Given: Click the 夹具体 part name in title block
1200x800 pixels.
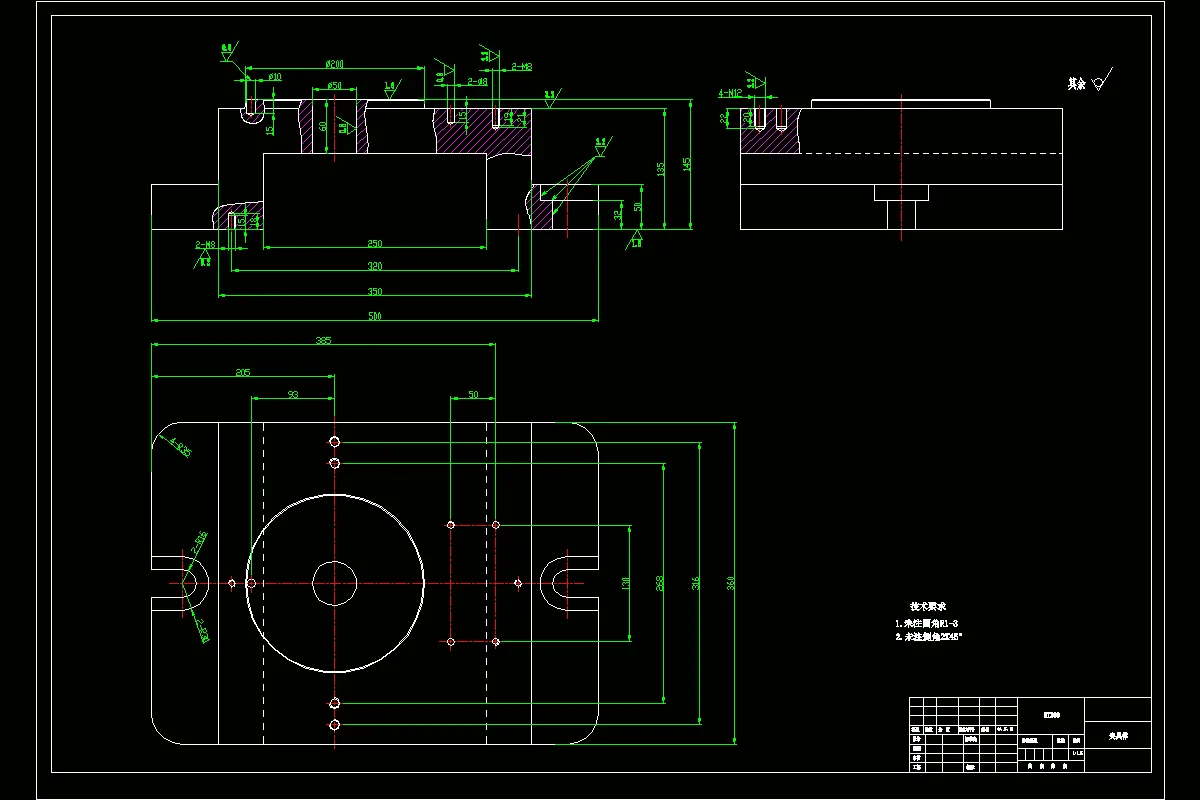Looking at the screenshot, I should click(x=1118, y=735).
